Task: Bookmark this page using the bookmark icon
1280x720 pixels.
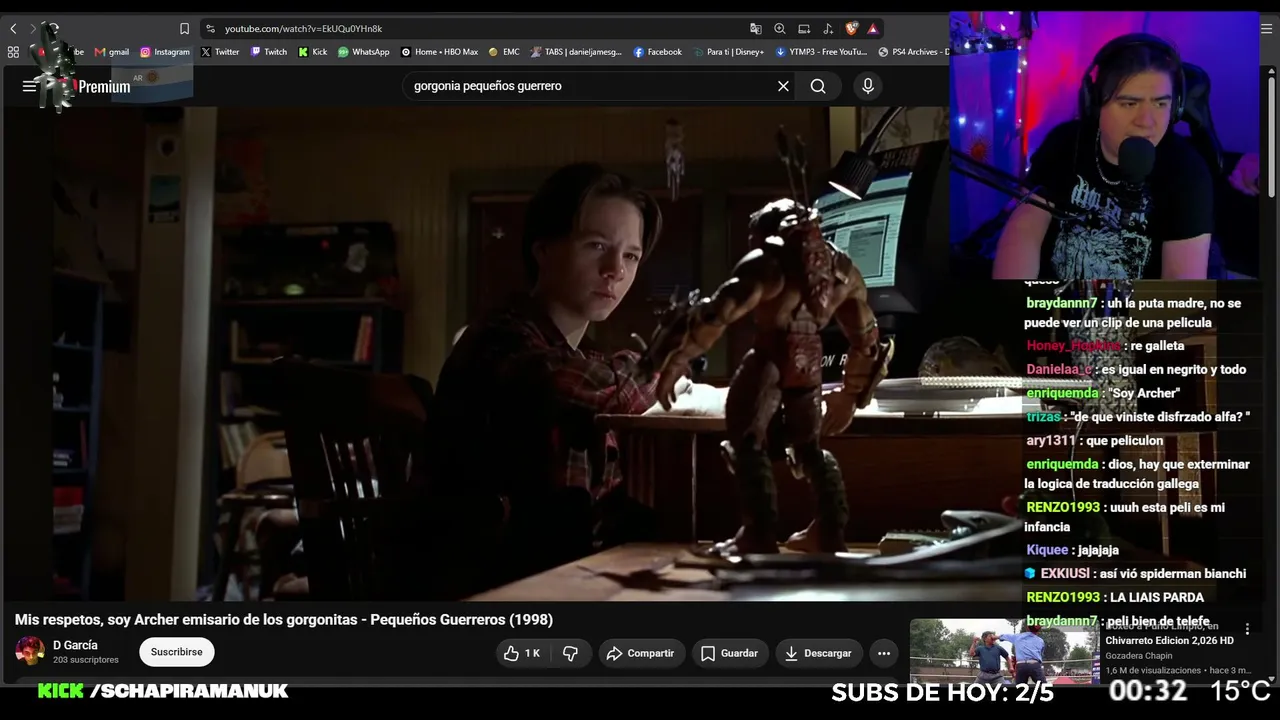Action: (x=184, y=28)
